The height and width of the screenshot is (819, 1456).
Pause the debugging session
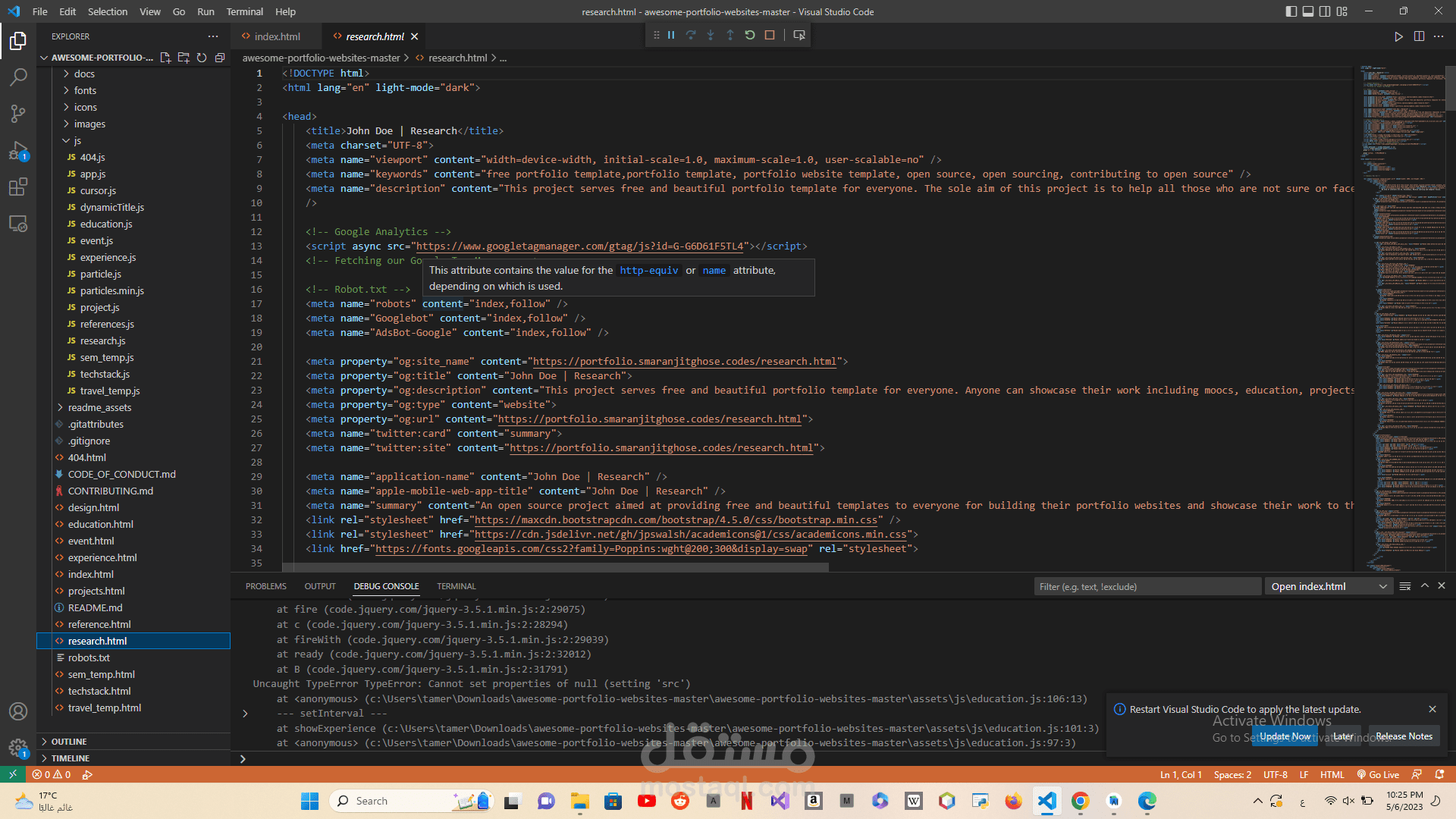click(x=671, y=36)
